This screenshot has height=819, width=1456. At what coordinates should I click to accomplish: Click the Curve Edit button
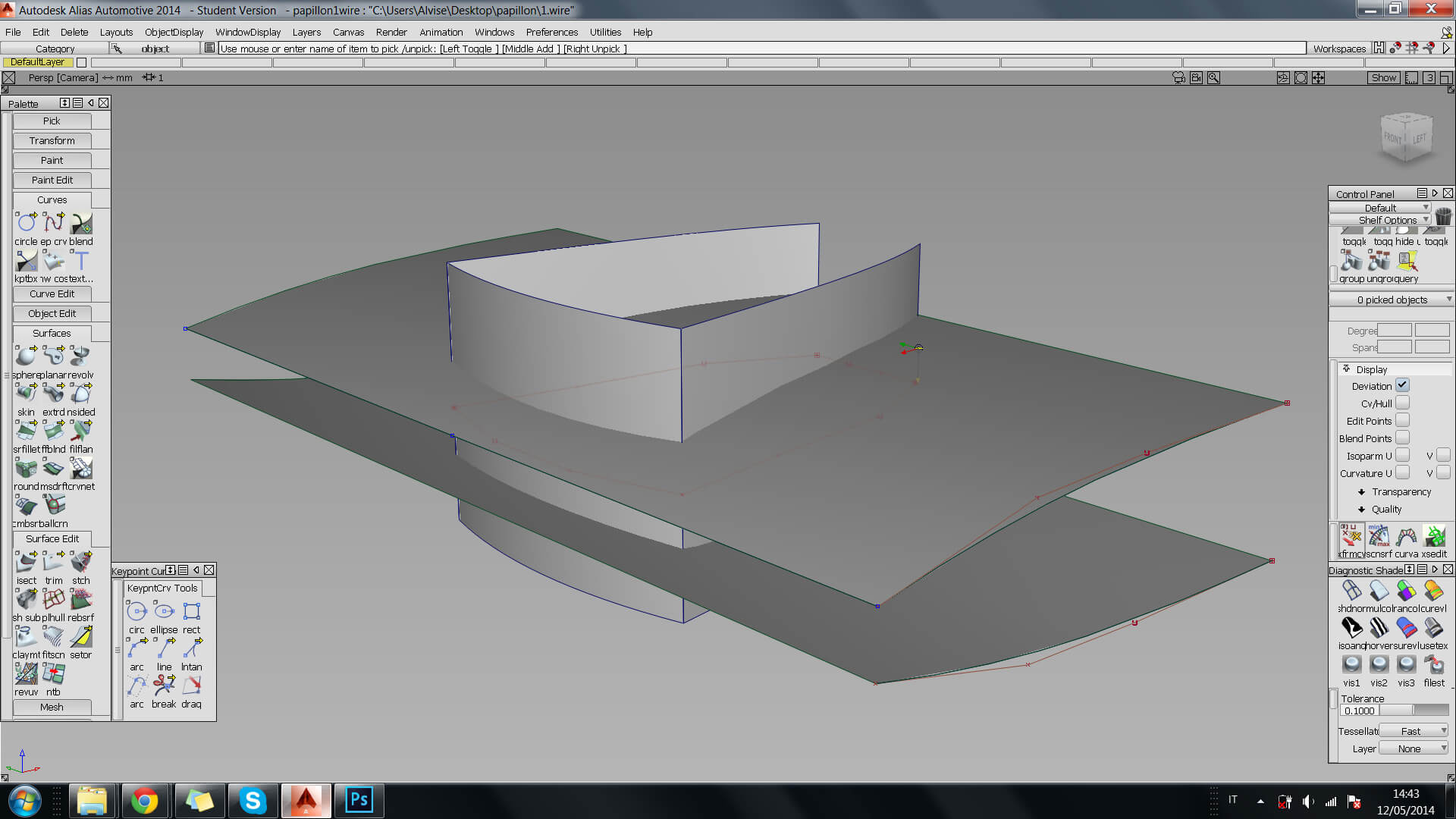click(52, 294)
